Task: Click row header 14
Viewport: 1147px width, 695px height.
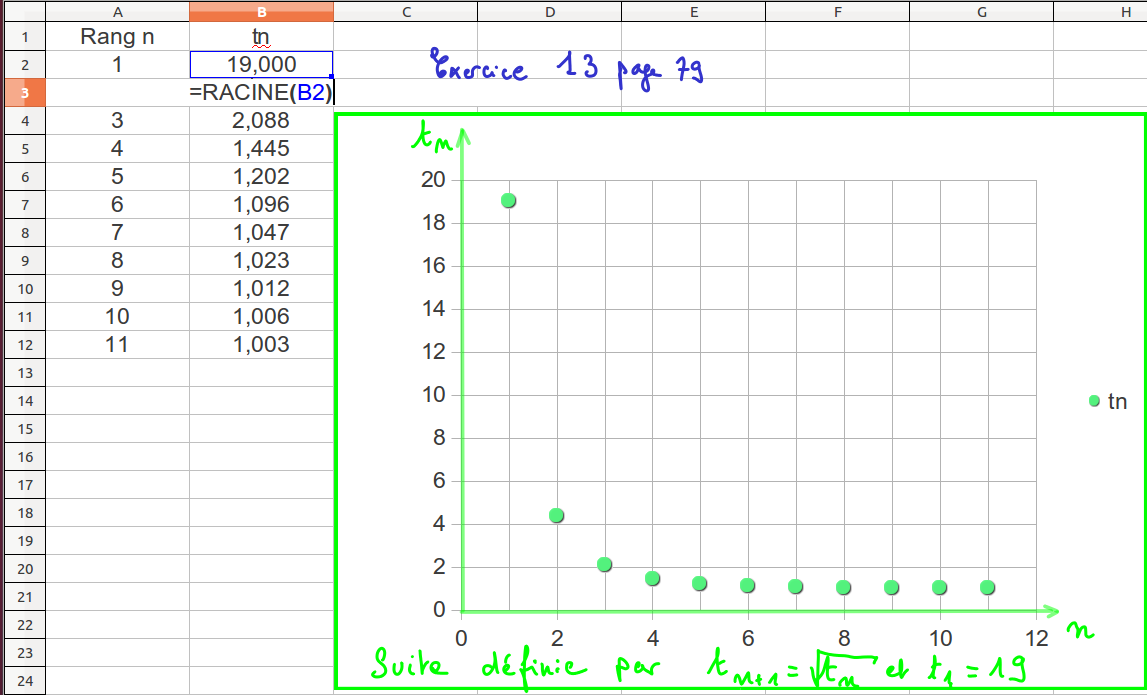Action: click(x=23, y=401)
